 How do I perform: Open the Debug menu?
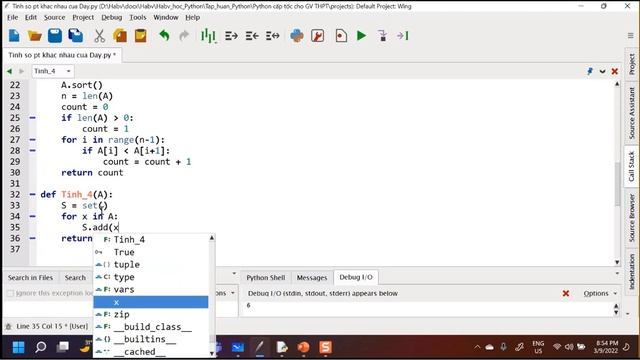(111, 18)
